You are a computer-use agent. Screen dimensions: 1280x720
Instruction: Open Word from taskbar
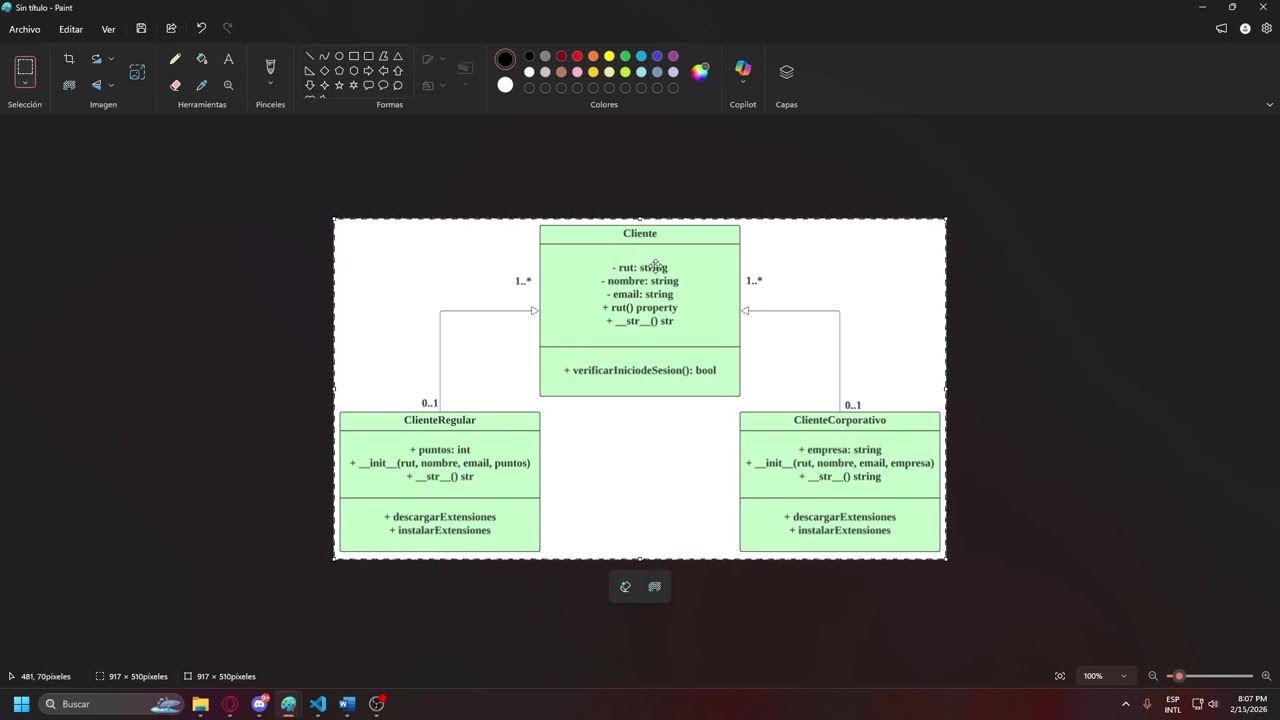point(347,704)
